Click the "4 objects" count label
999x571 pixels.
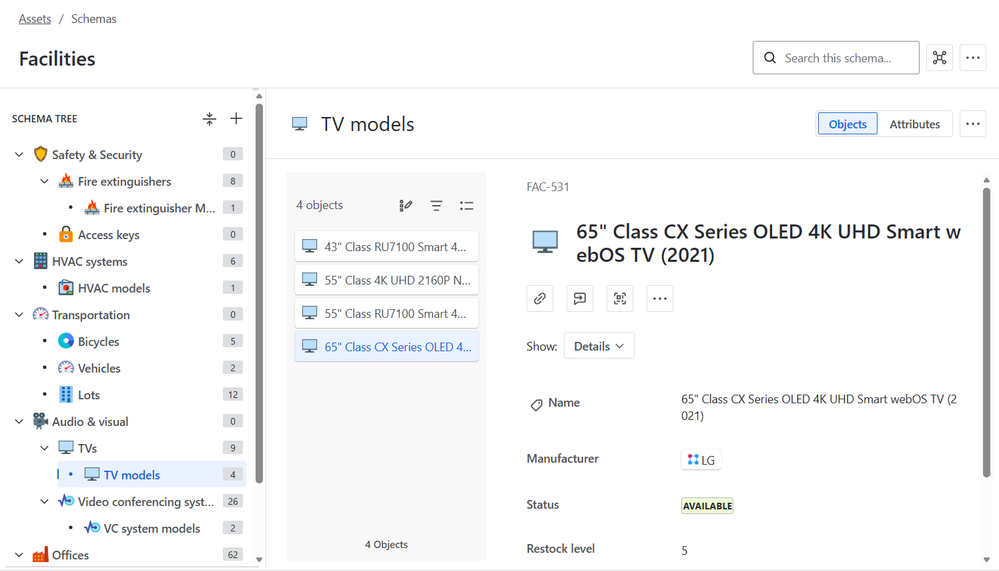coord(319,205)
